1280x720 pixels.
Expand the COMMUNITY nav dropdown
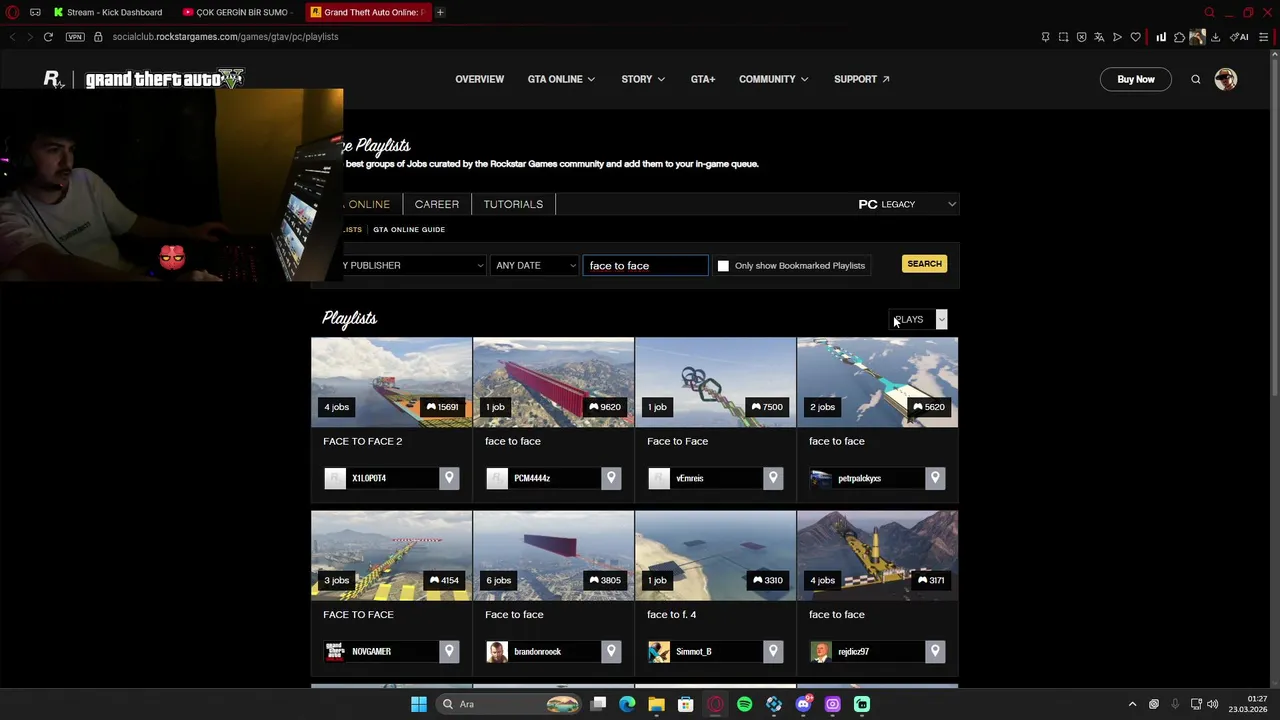tap(774, 79)
